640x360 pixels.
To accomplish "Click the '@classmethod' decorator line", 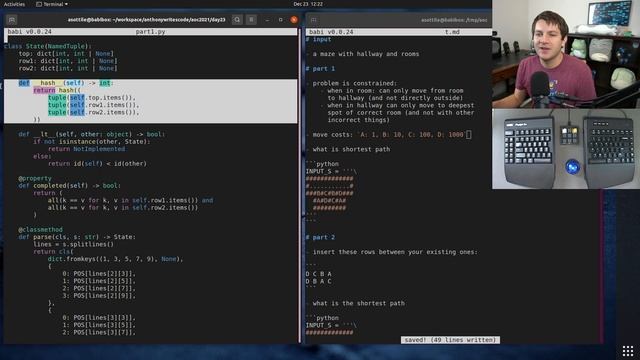I will pyautogui.click(x=40, y=229).
